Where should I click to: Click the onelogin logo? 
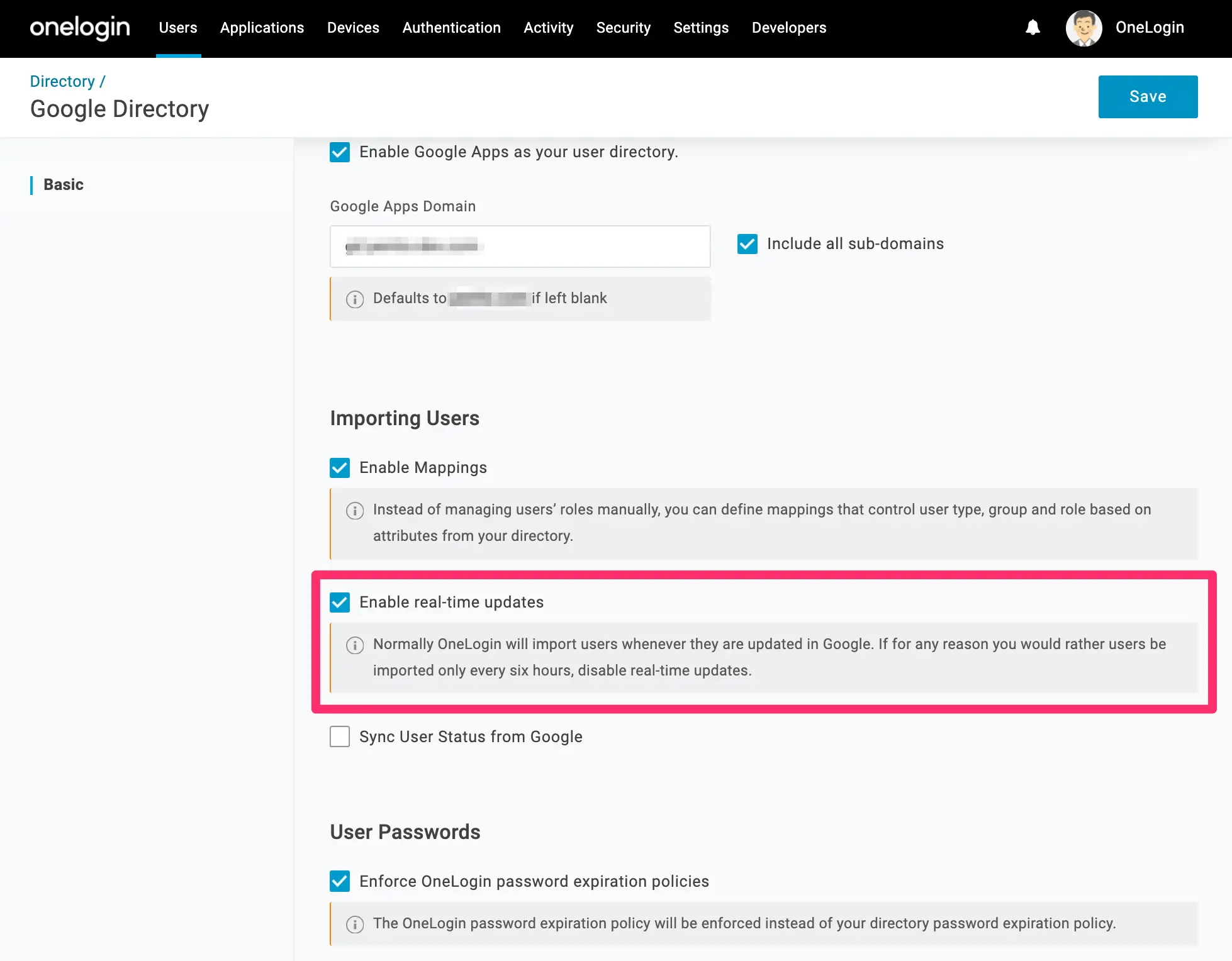[x=80, y=28]
